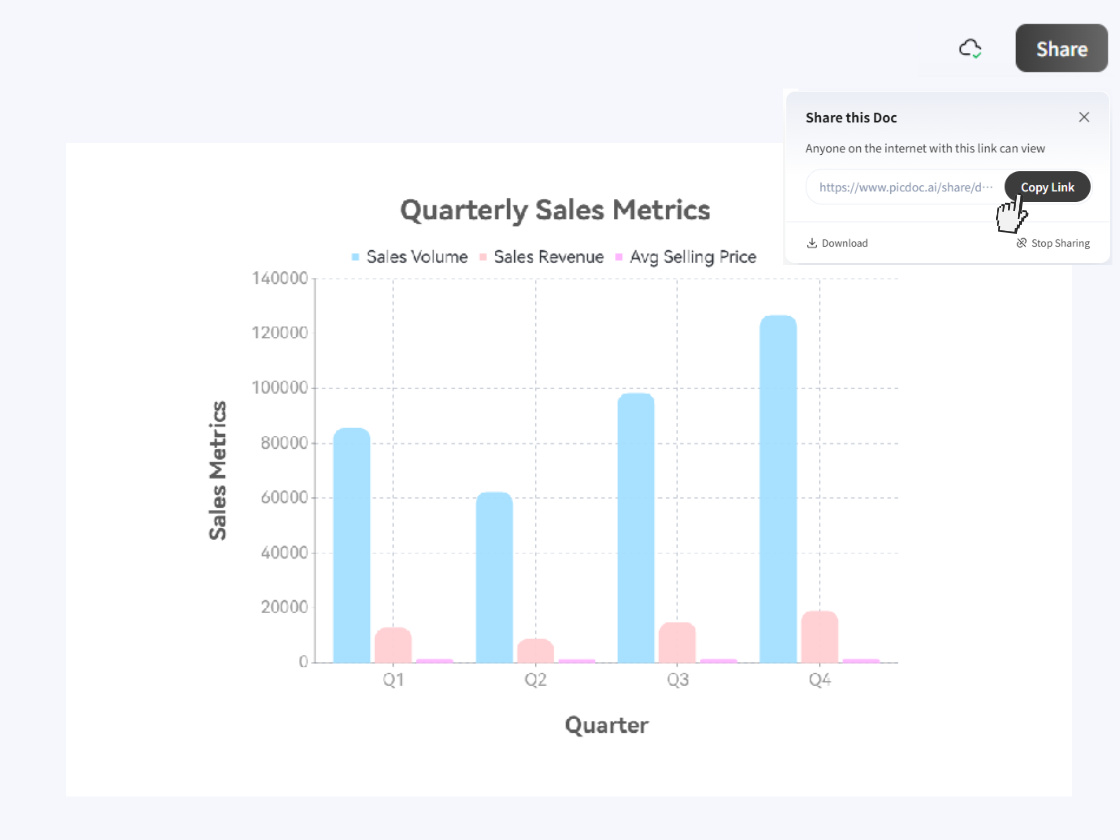Image resolution: width=1120 pixels, height=840 pixels.
Task: Toggle the Sales Volume legend item
Action: [409, 257]
